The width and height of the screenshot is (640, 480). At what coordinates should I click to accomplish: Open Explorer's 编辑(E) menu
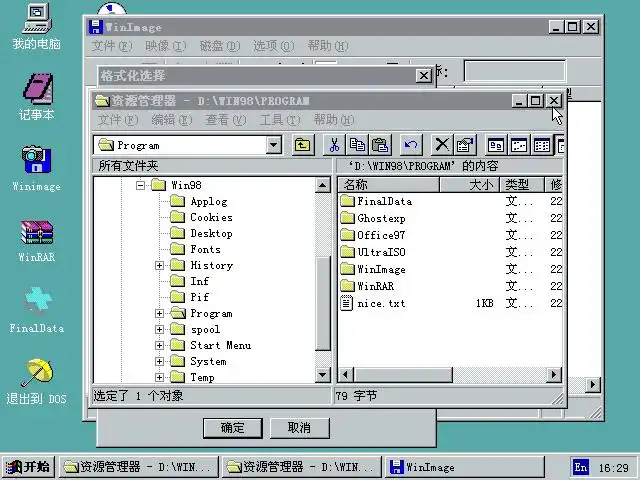(172, 120)
